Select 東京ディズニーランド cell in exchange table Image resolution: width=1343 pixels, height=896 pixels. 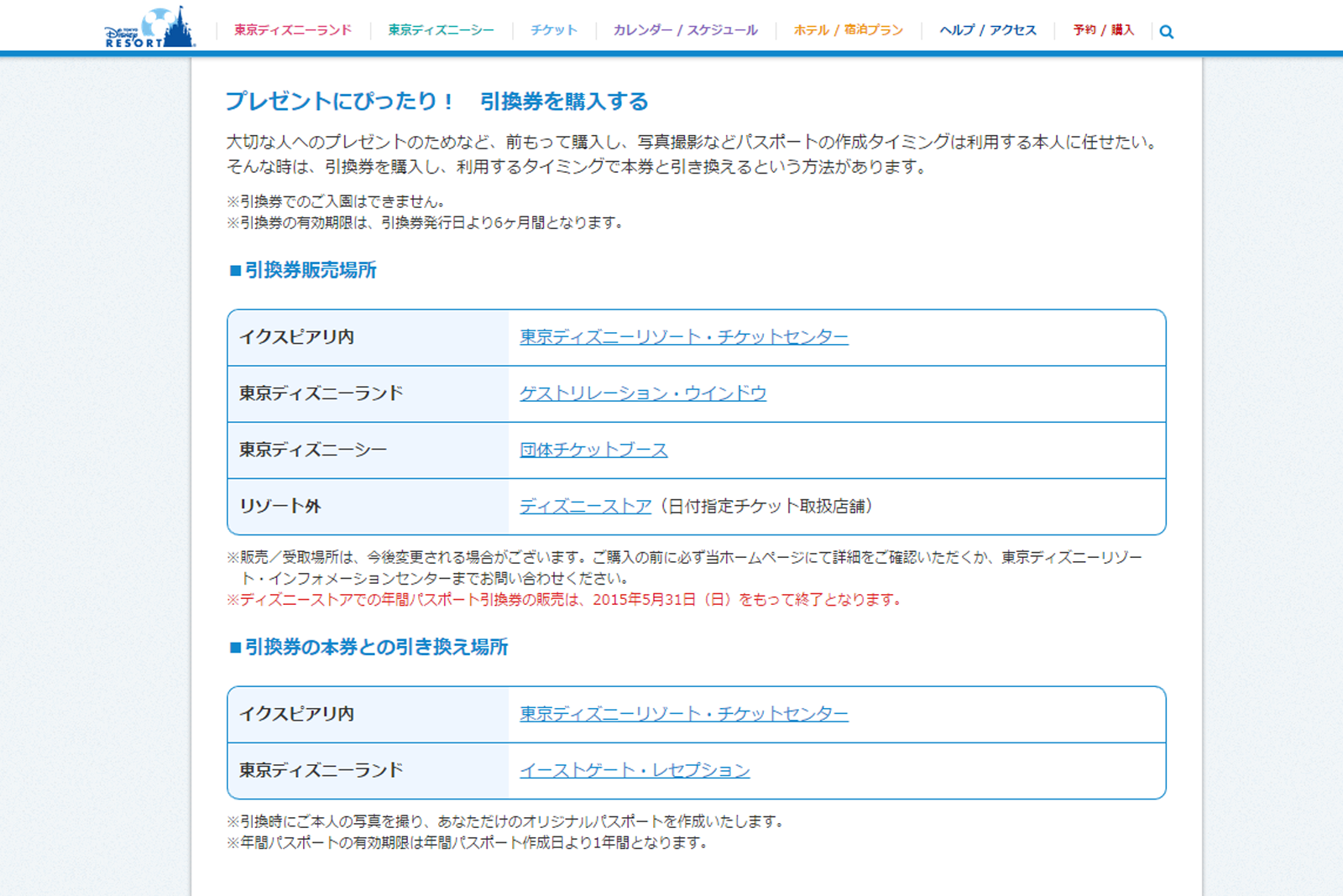(368, 770)
